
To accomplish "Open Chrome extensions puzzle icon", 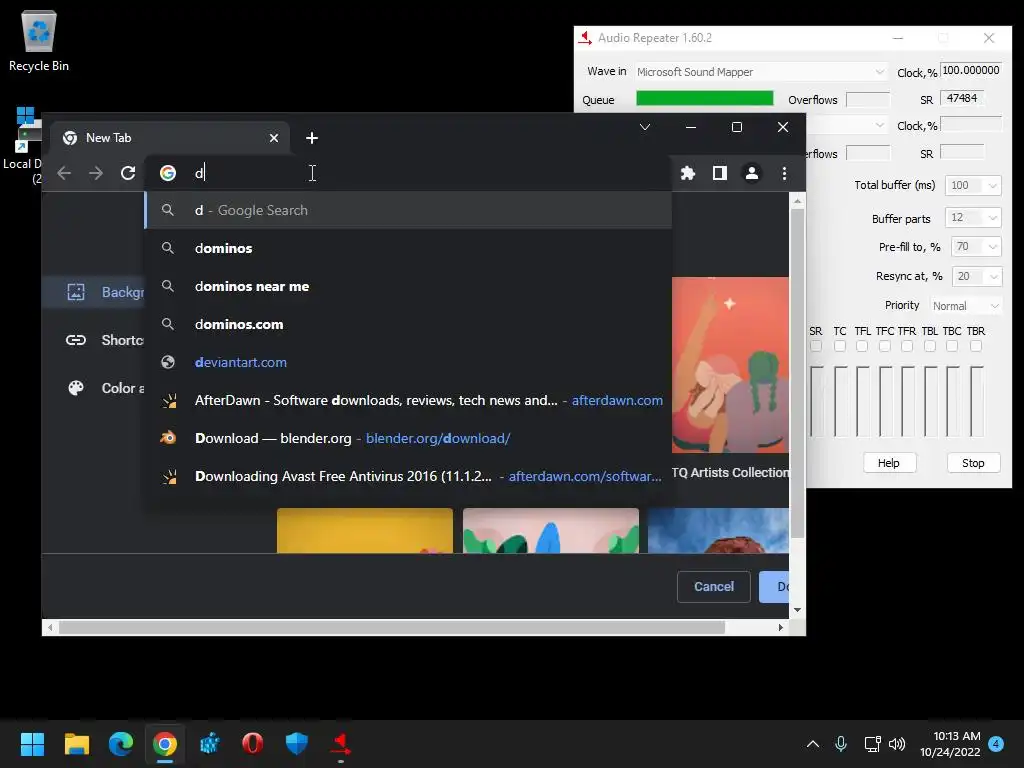I will [x=688, y=173].
